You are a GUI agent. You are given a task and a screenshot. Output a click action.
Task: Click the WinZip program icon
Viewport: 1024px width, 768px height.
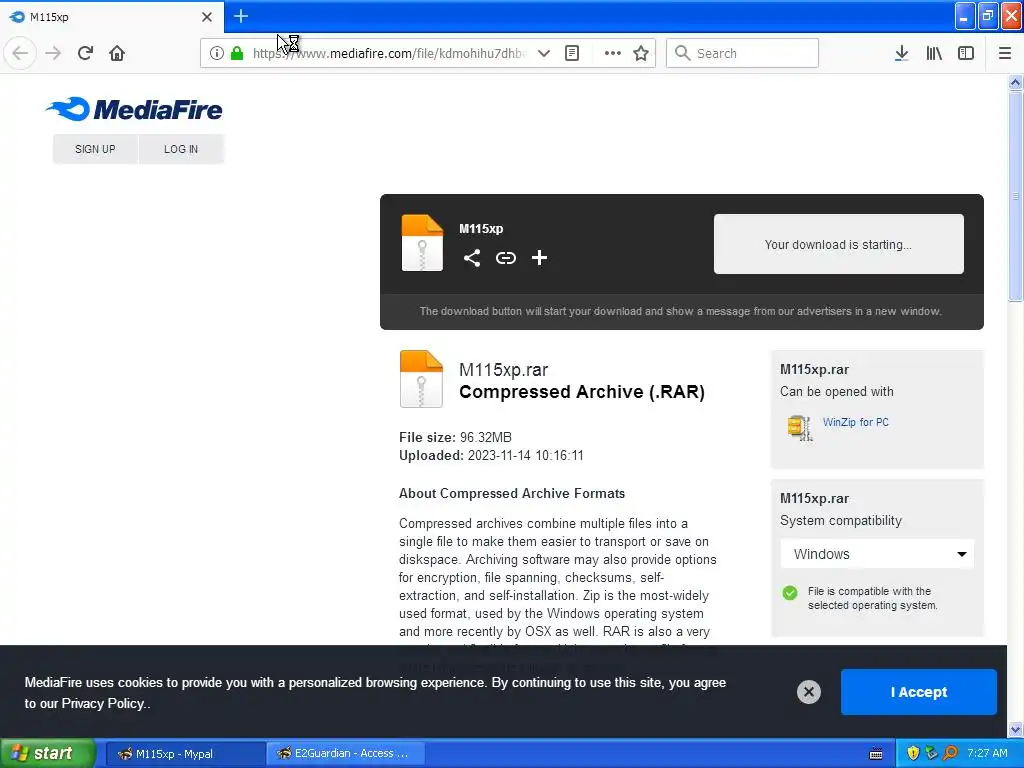click(x=800, y=428)
